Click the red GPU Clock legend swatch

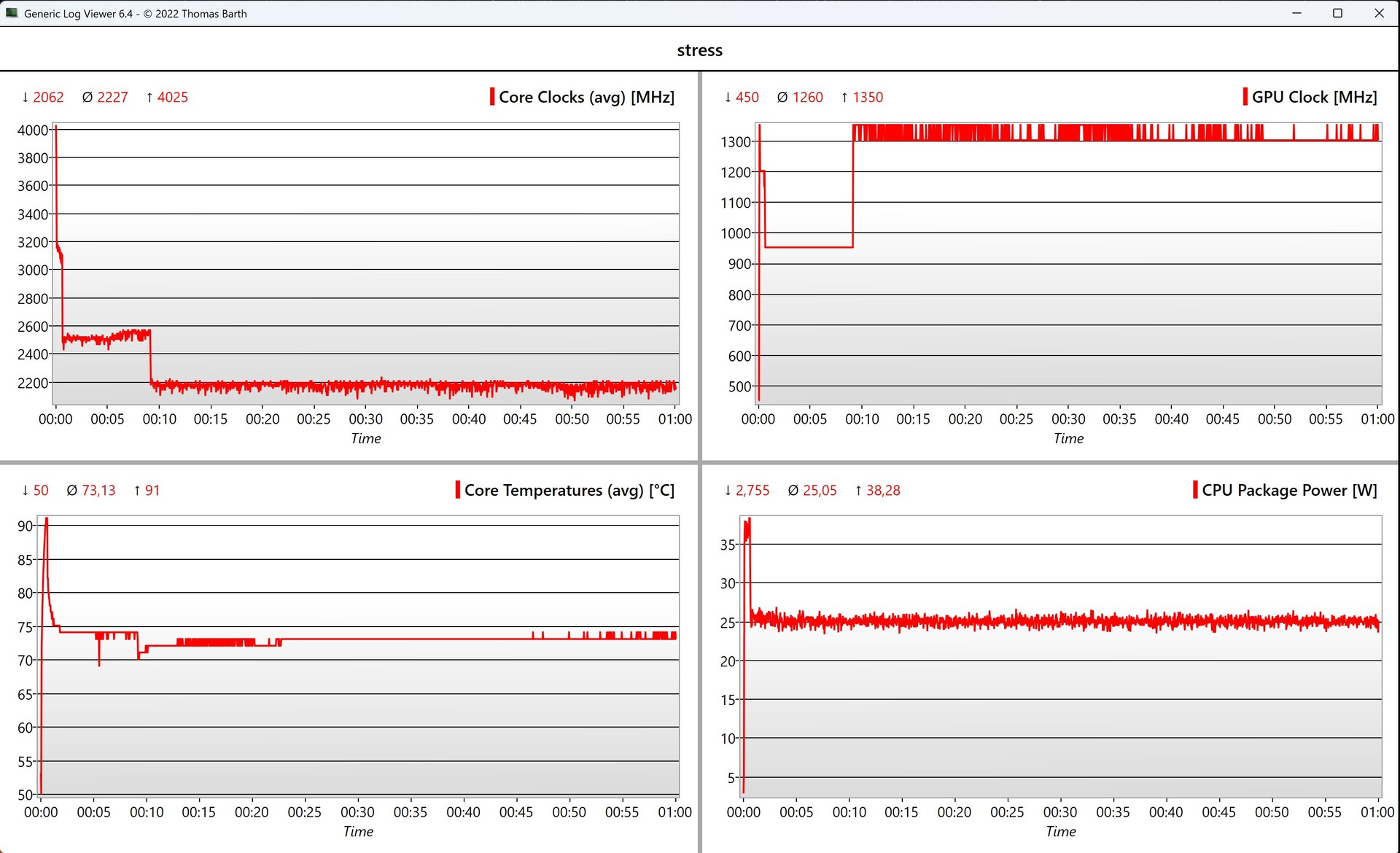click(1245, 97)
